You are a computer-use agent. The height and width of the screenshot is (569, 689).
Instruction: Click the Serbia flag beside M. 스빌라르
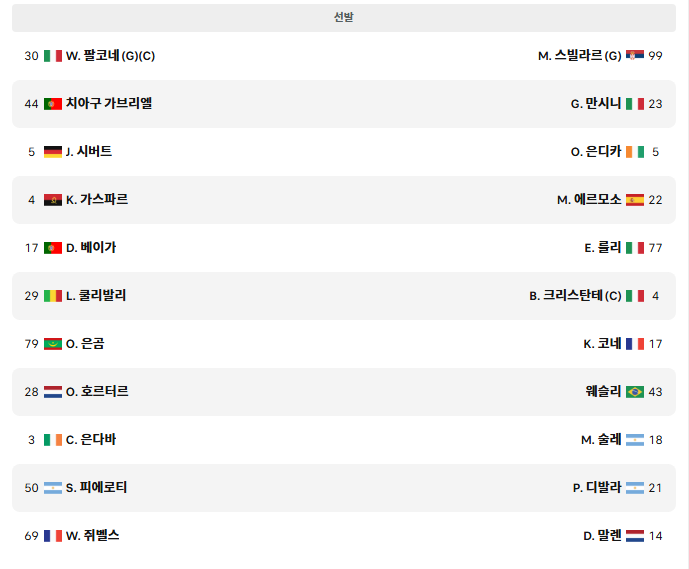[635, 56]
